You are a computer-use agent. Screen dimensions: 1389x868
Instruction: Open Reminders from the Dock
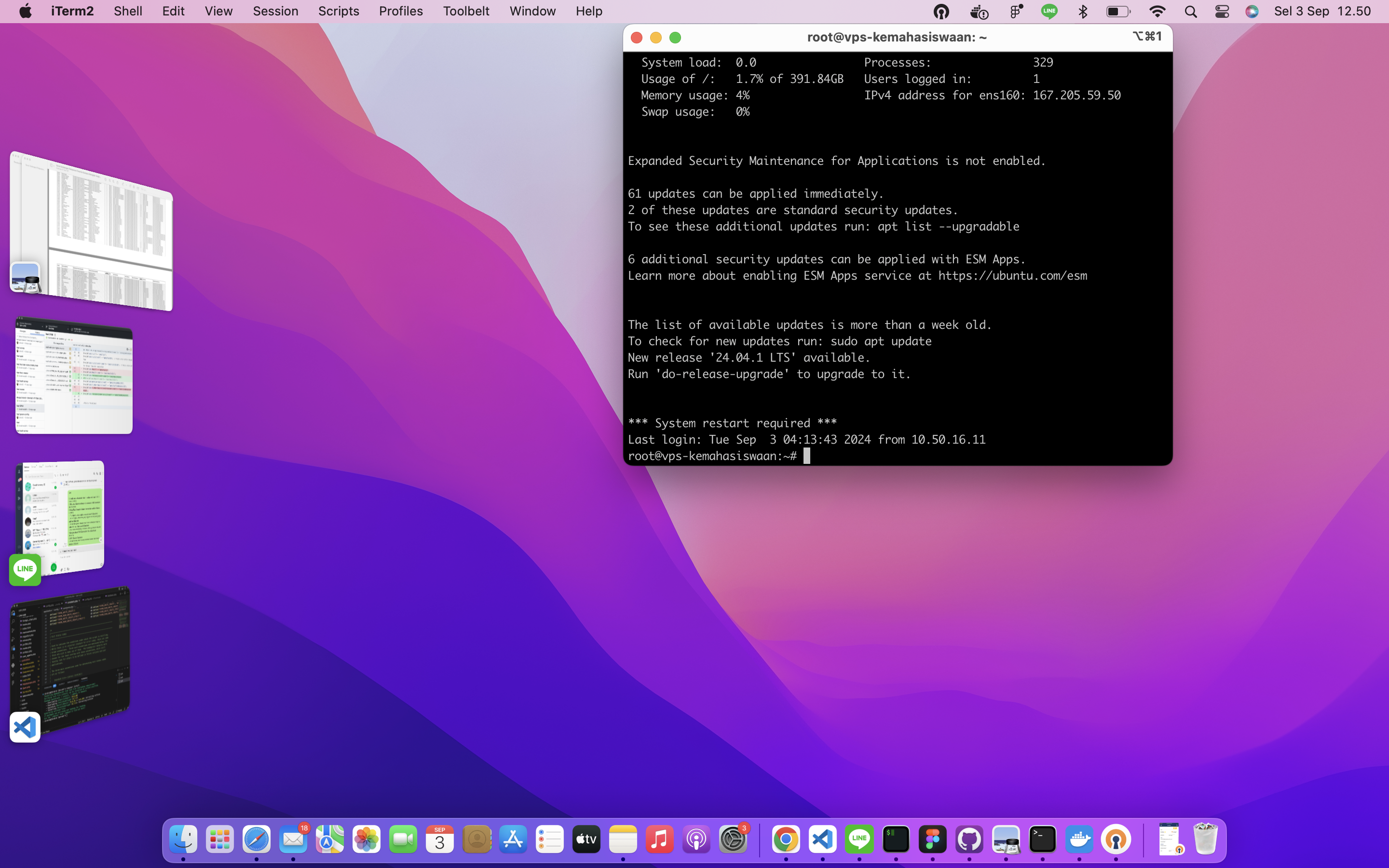[550, 839]
